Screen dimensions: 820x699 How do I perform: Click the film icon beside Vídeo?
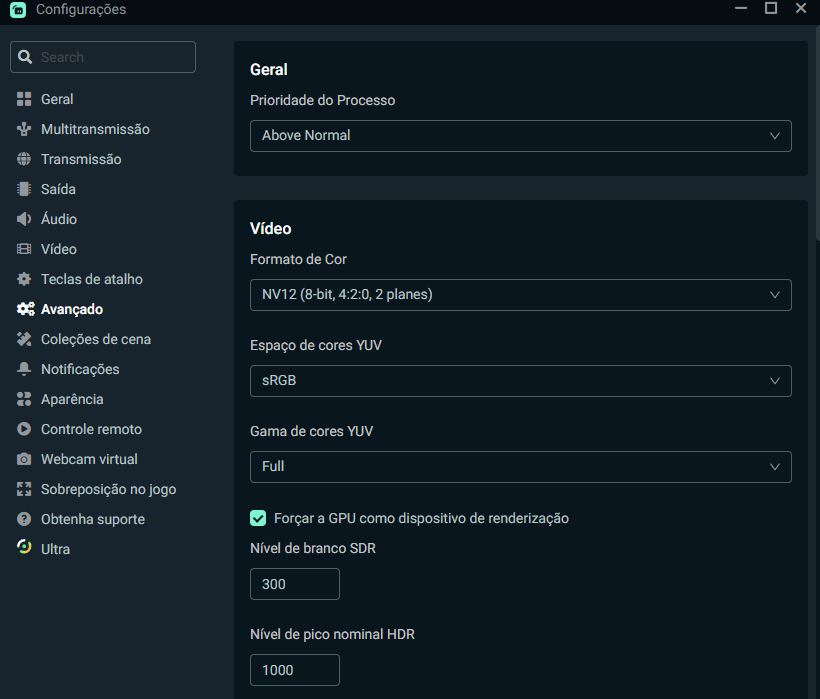pyautogui.click(x=24, y=249)
